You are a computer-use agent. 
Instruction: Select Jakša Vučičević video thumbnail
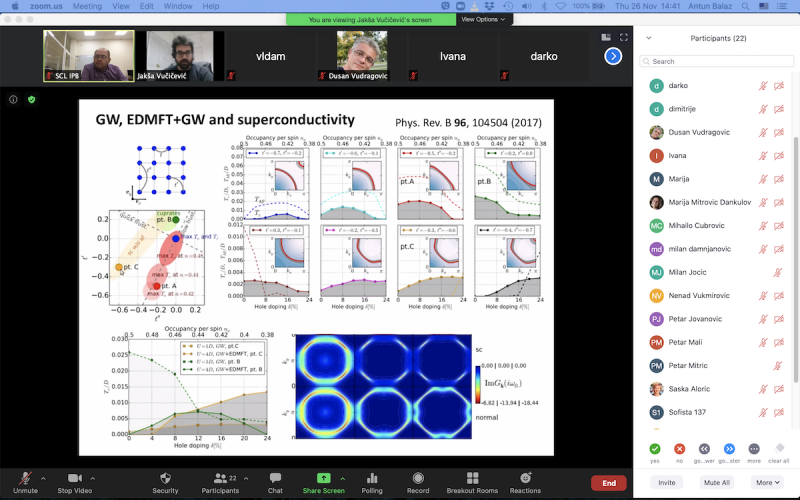(x=180, y=56)
